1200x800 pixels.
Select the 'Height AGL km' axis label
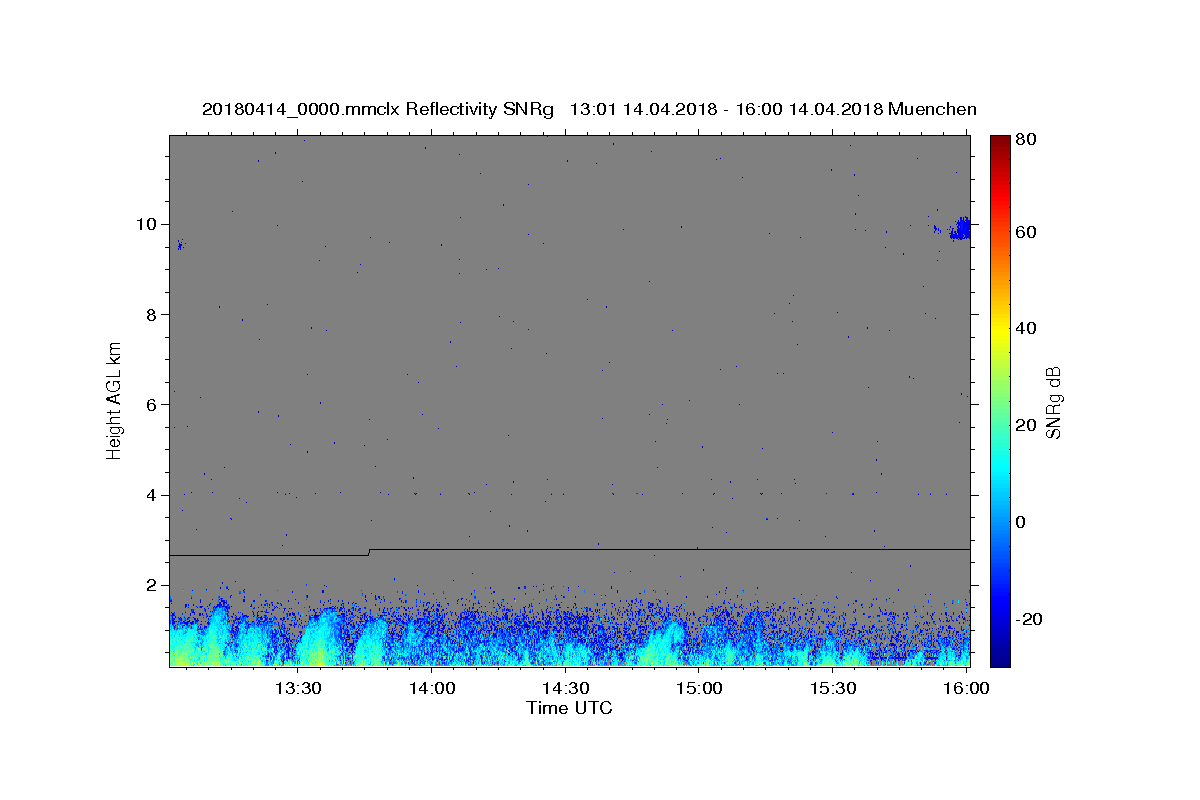point(114,399)
